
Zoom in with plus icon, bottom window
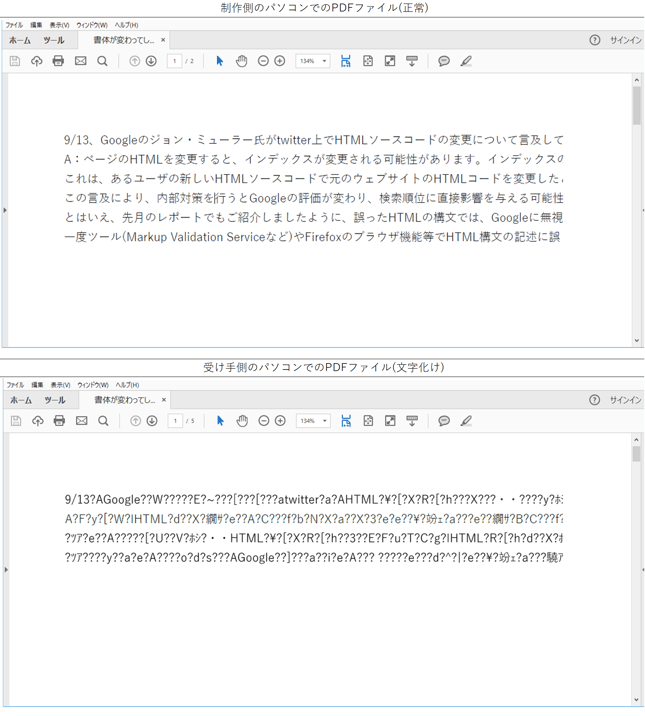280,421
